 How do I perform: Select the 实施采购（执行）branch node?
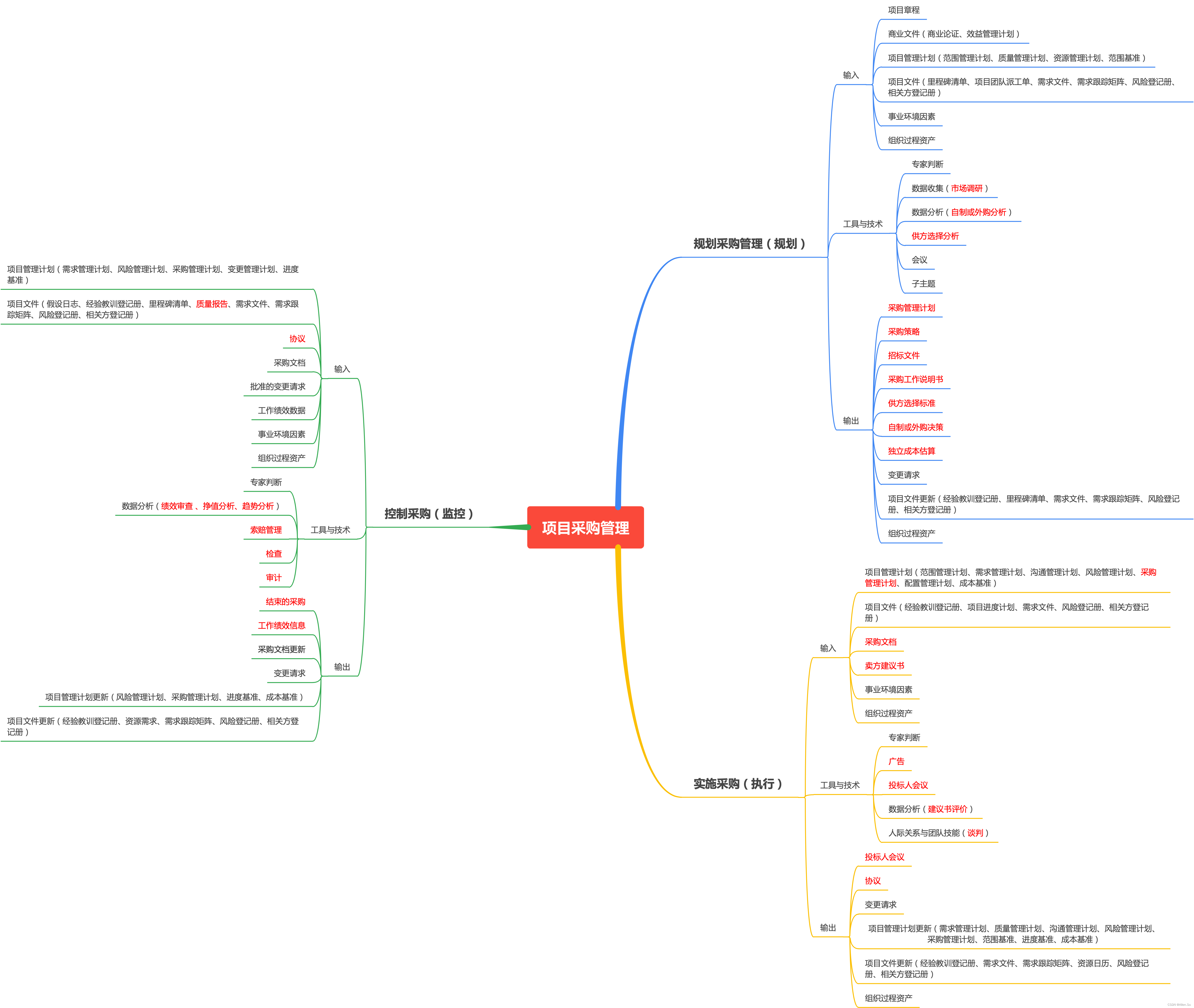click(737, 783)
